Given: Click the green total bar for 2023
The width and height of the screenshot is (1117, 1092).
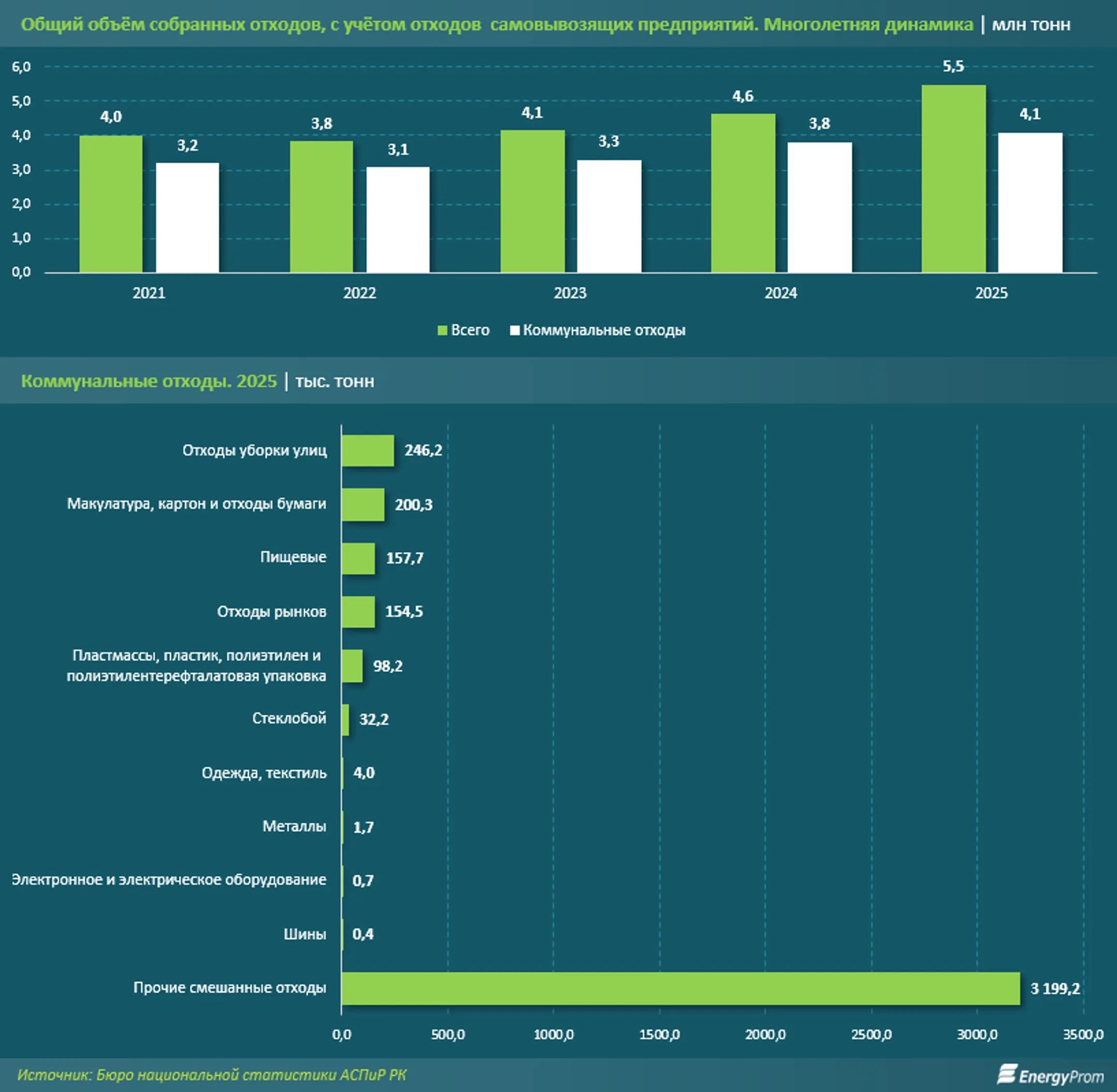Looking at the screenshot, I should click(x=533, y=201).
